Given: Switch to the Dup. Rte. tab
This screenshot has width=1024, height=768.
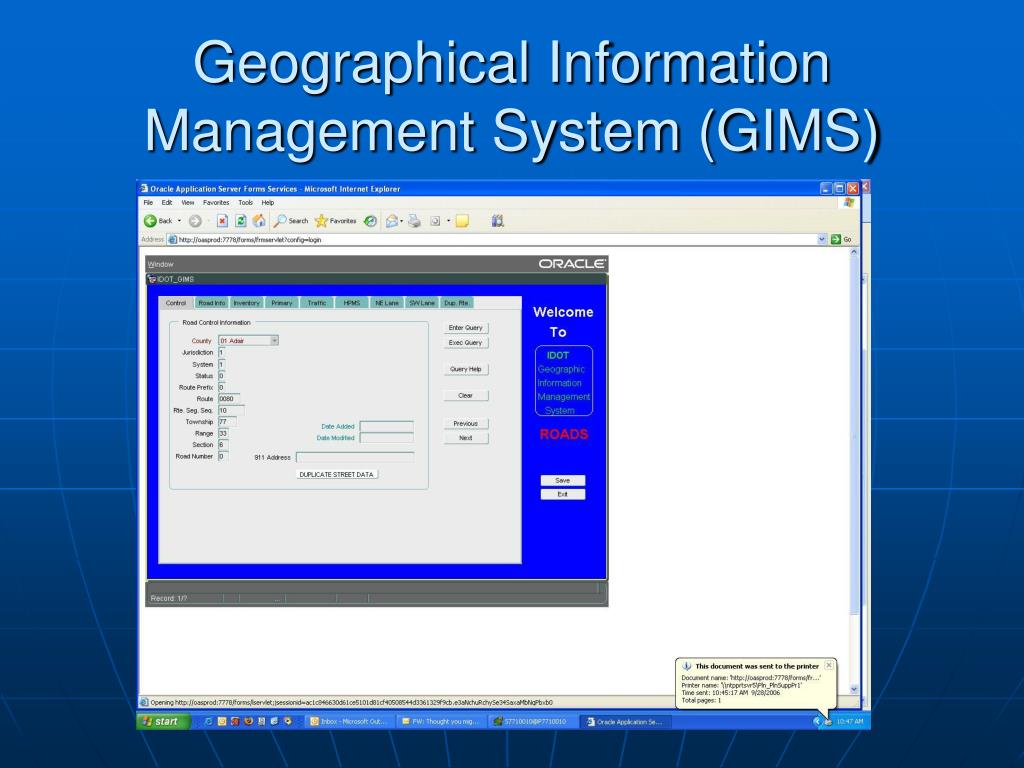Looking at the screenshot, I should coord(456,303).
